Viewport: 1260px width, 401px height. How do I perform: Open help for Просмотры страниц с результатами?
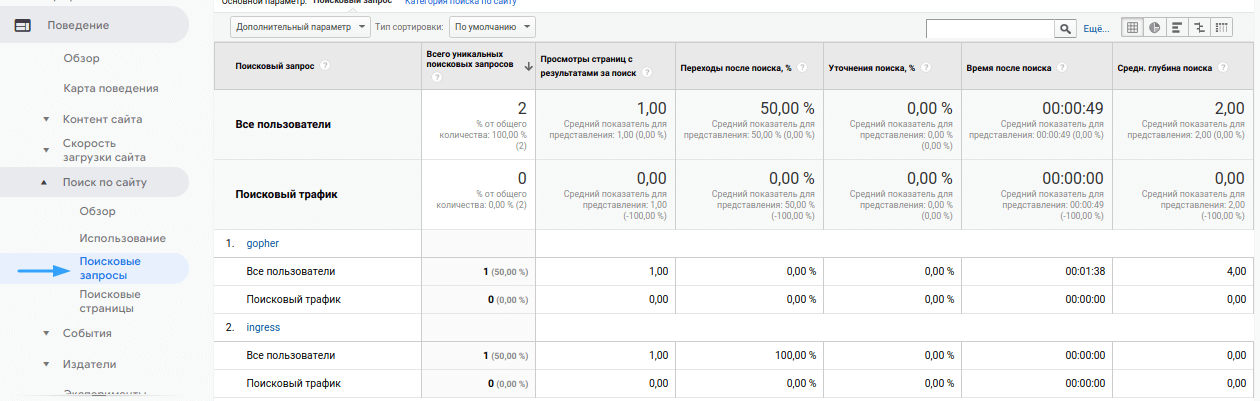coord(647,73)
